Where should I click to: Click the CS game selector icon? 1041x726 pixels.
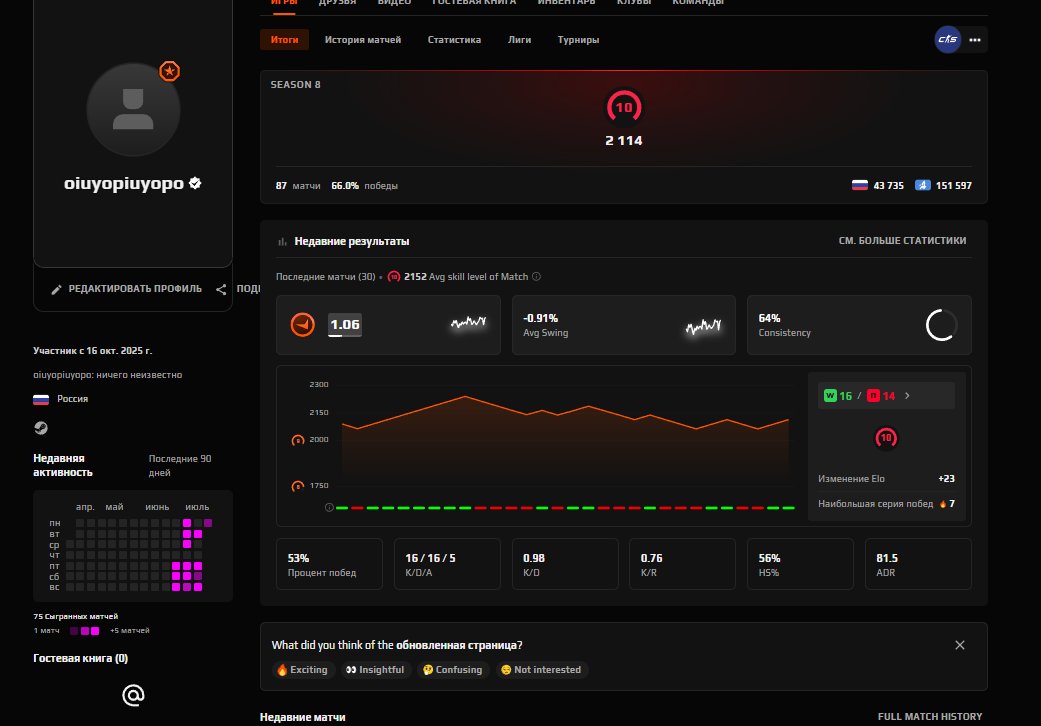[x=947, y=39]
